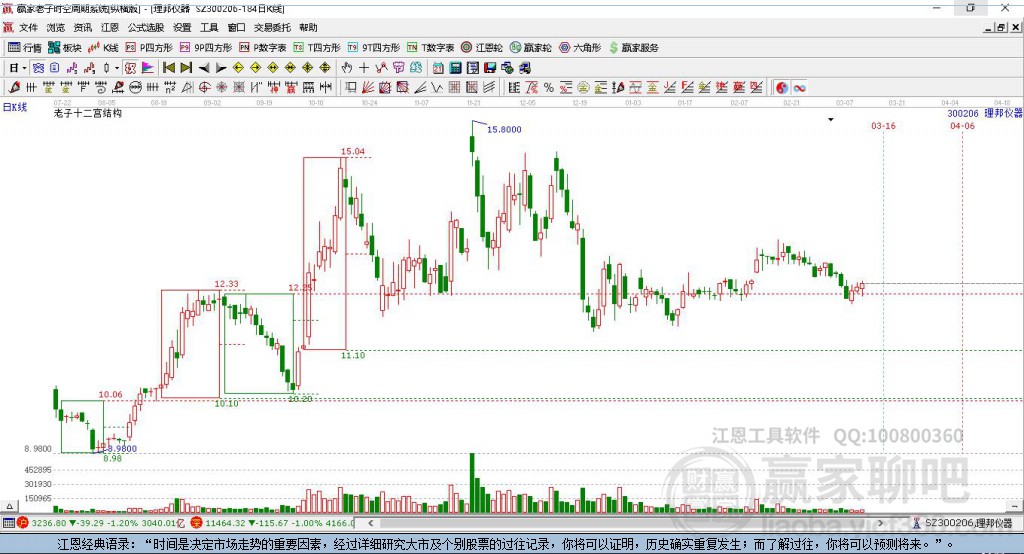Switch to the K线 chart view

pos(103,48)
